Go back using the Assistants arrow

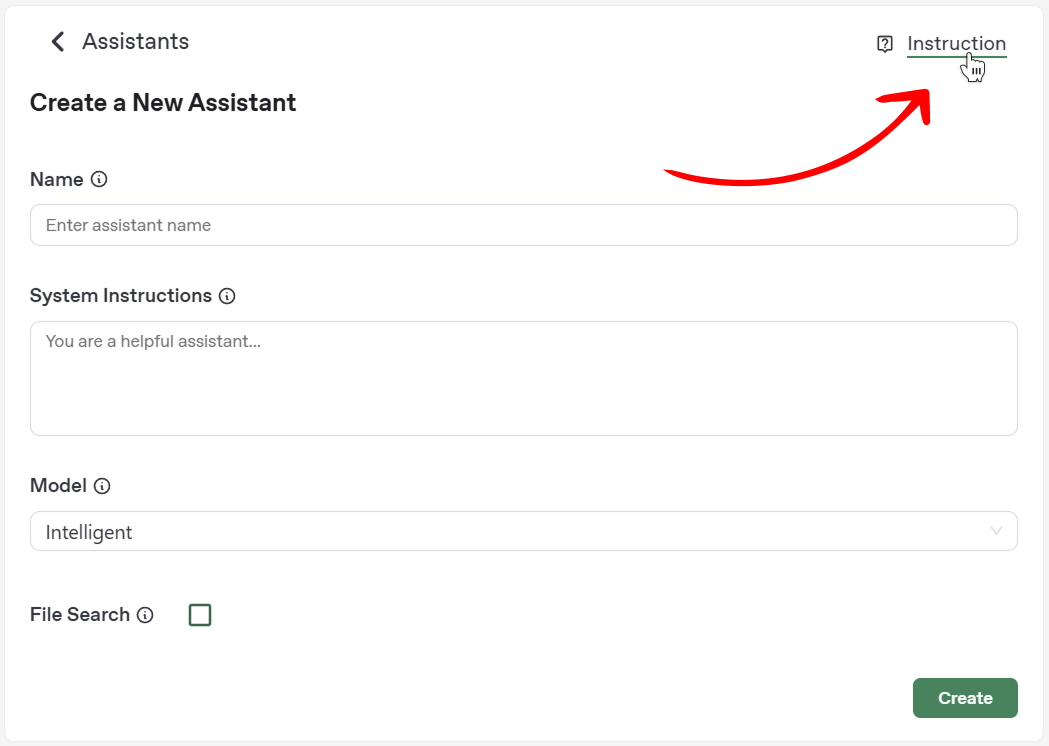coord(58,41)
